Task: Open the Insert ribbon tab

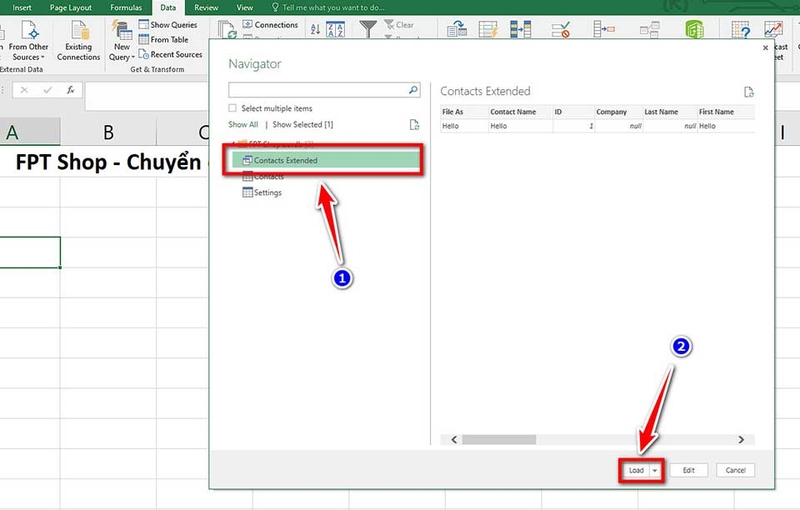Action: pyautogui.click(x=22, y=8)
